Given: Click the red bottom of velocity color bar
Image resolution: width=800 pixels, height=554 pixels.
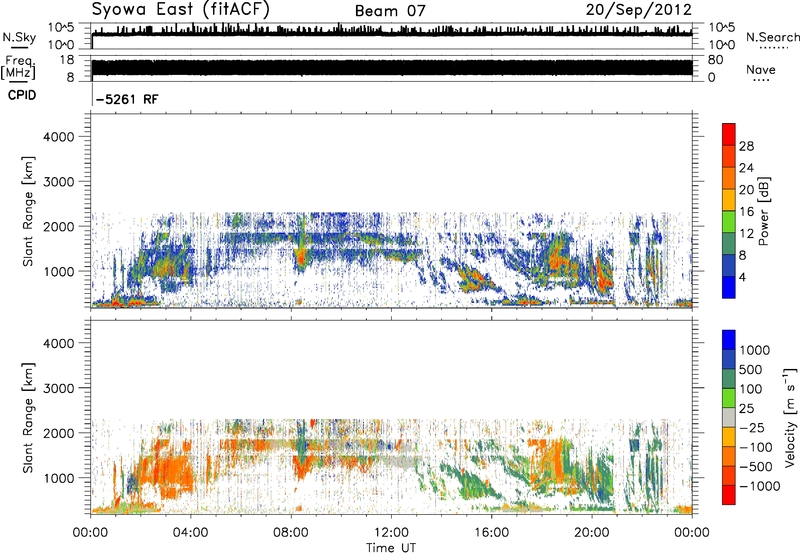Looking at the screenshot, I should (x=729, y=495).
